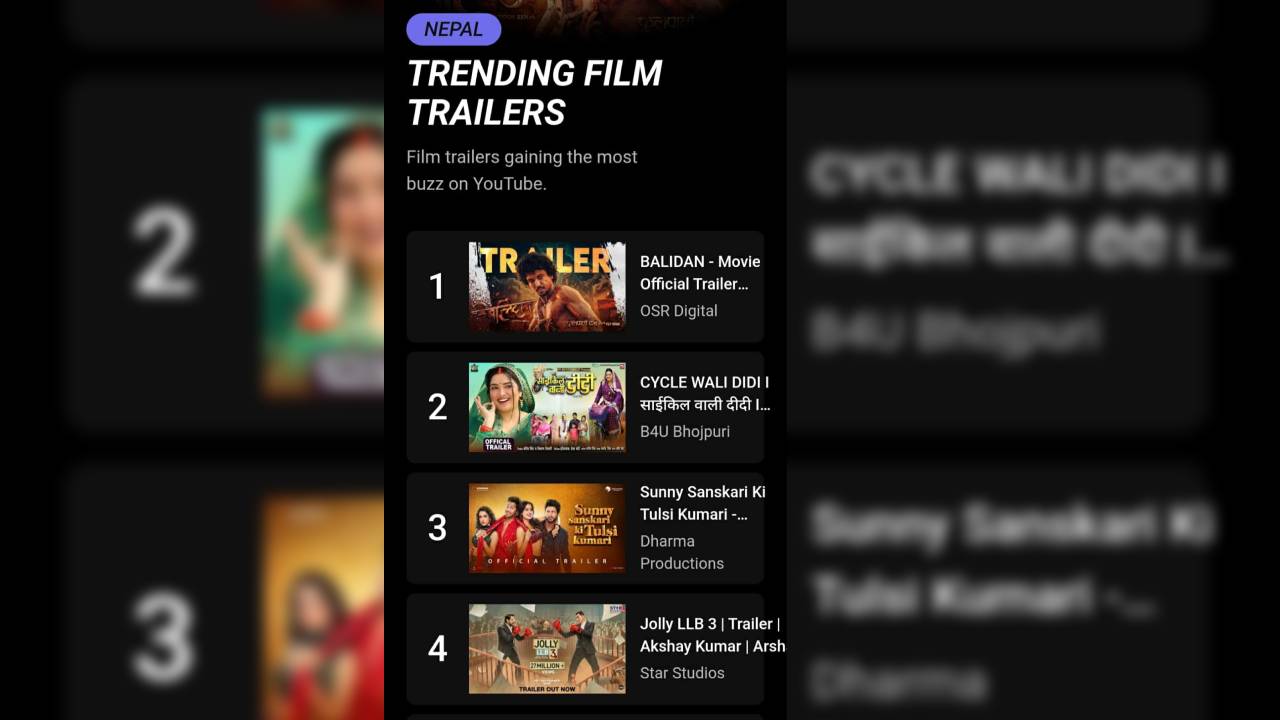The image size is (1280, 720).
Task: Click rank number 1 in the list
Action: 437,287
